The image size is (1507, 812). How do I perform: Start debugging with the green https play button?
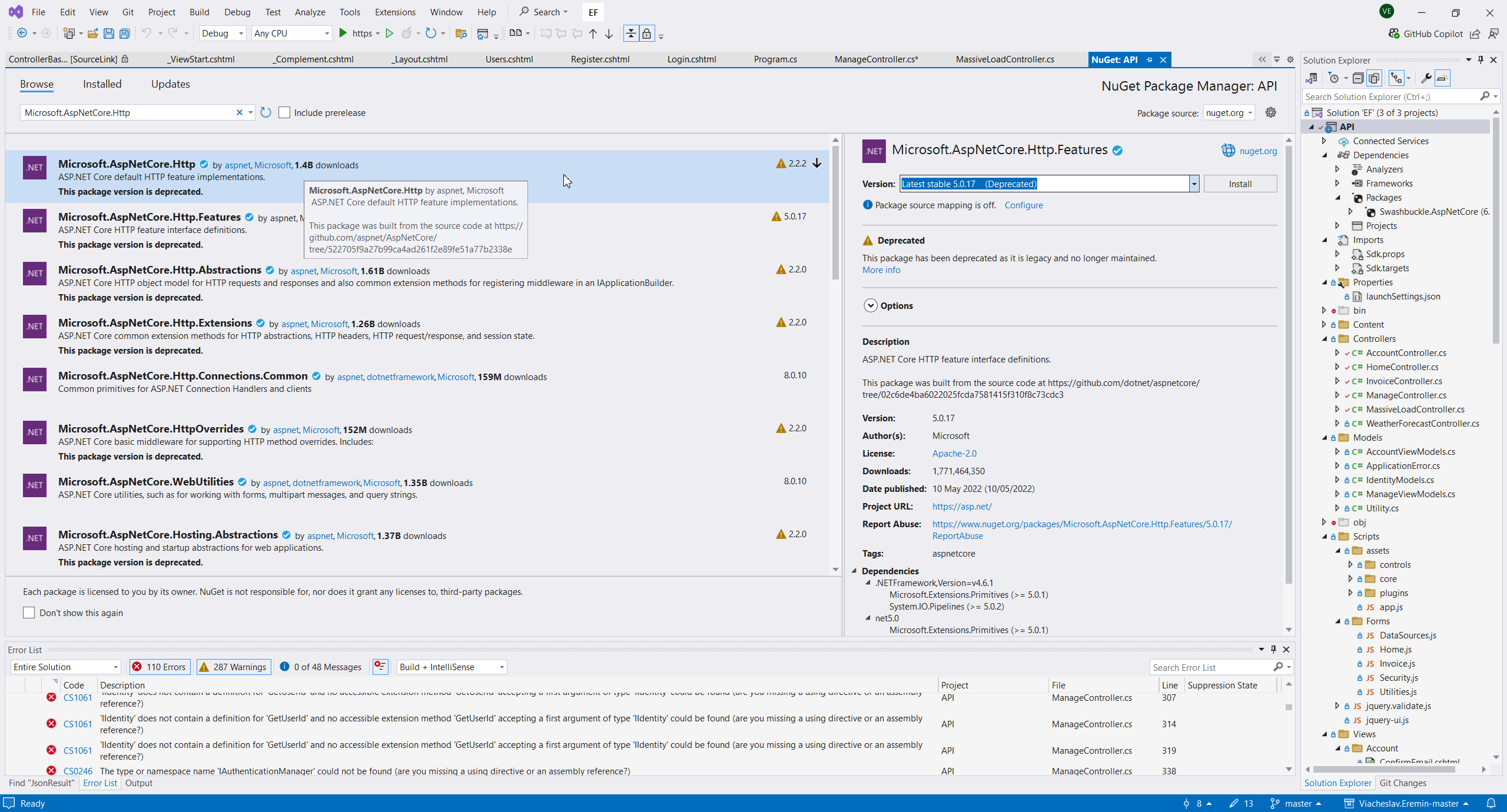343,34
